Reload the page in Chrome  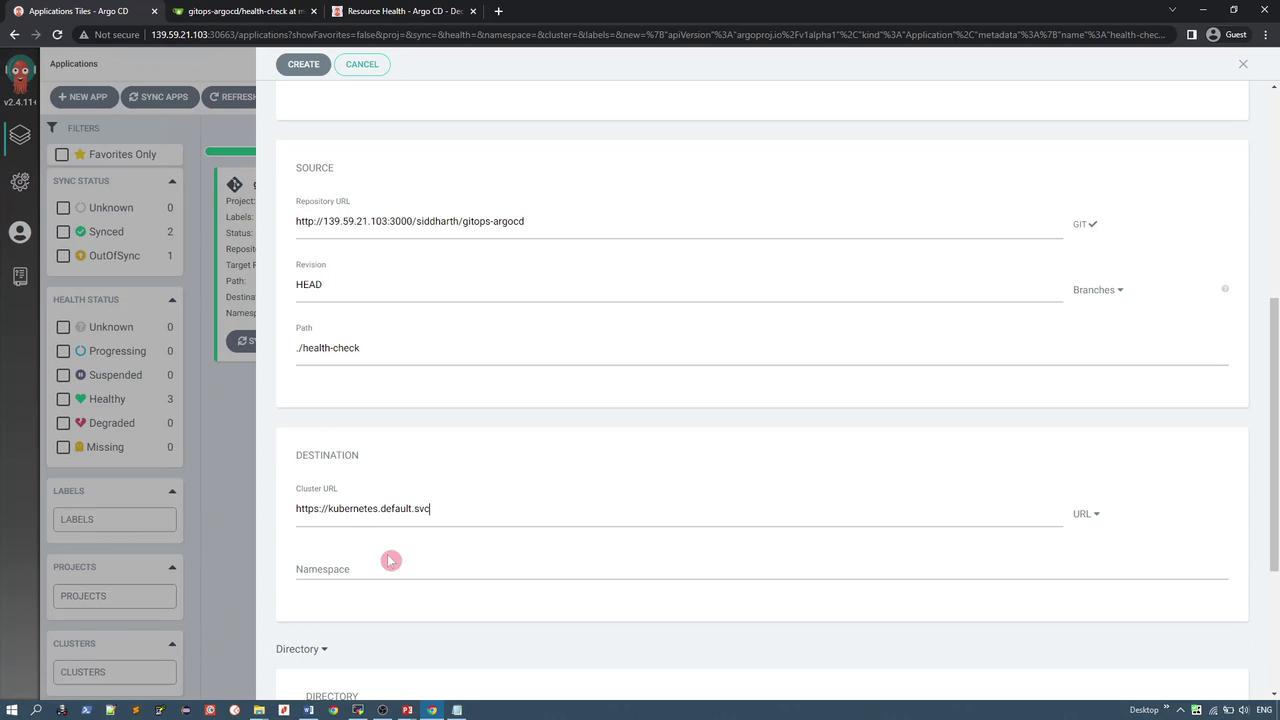pos(57,34)
